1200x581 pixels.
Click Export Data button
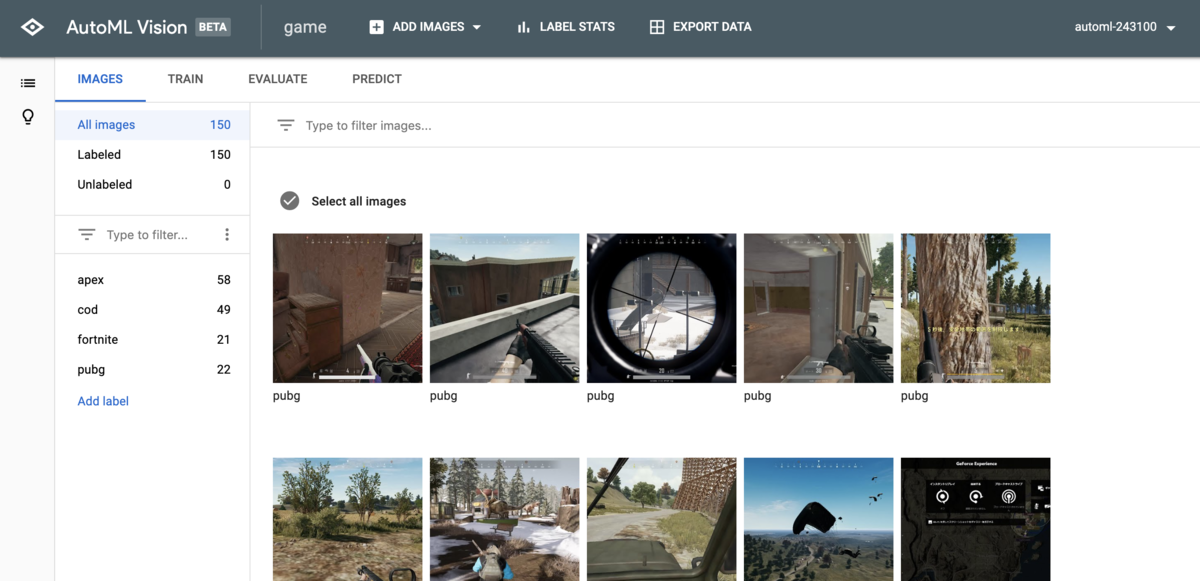click(x=700, y=27)
